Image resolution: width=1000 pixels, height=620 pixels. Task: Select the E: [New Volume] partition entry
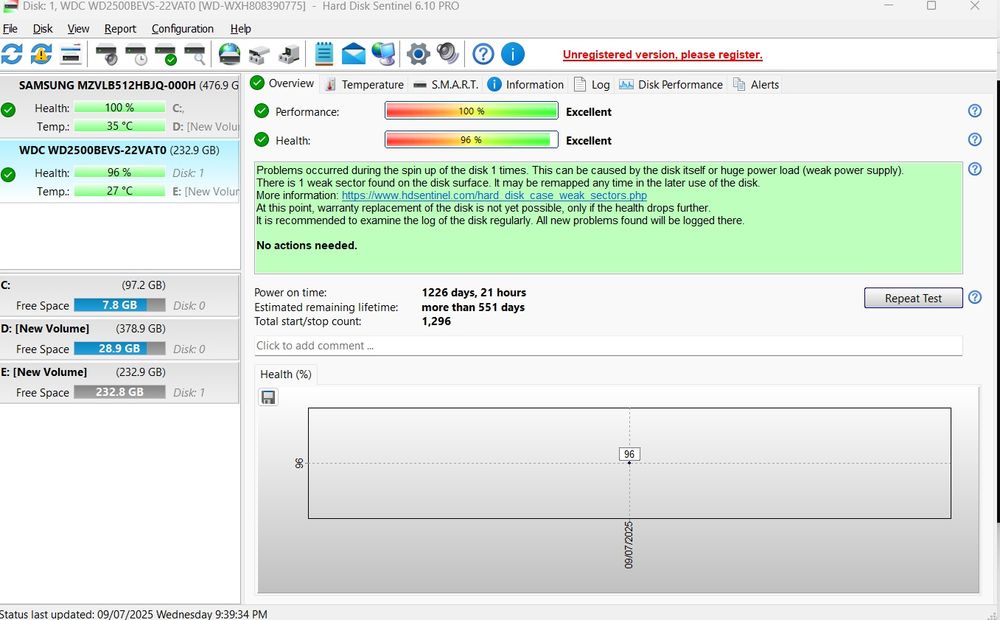click(x=120, y=382)
